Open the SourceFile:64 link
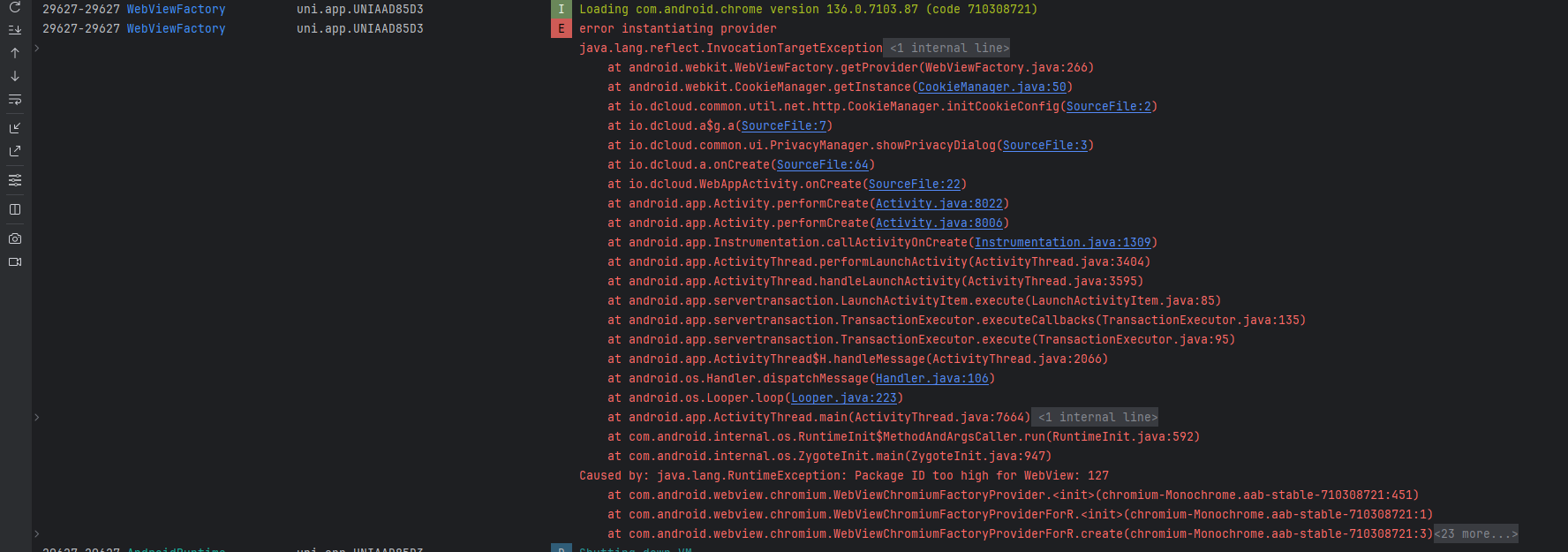Image resolution: width=1568 pixels, height=552 pixels. click(823, 165)
